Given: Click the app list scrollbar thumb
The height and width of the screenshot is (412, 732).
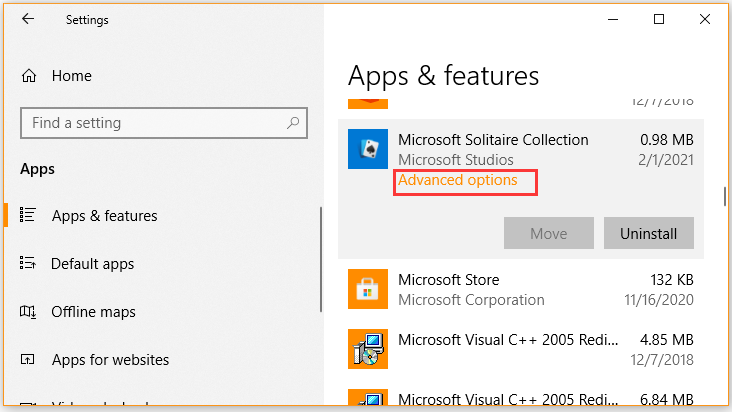Looking at the screenshot, I should point(725,196).
